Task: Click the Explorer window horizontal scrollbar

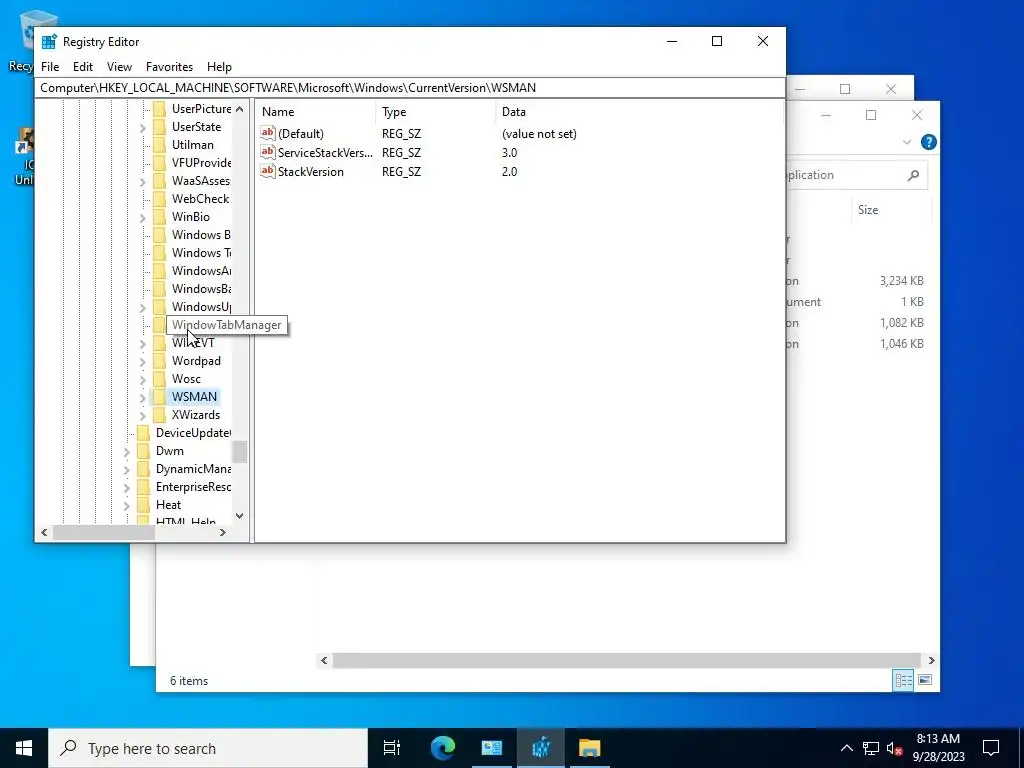Action: click(627, 660)
